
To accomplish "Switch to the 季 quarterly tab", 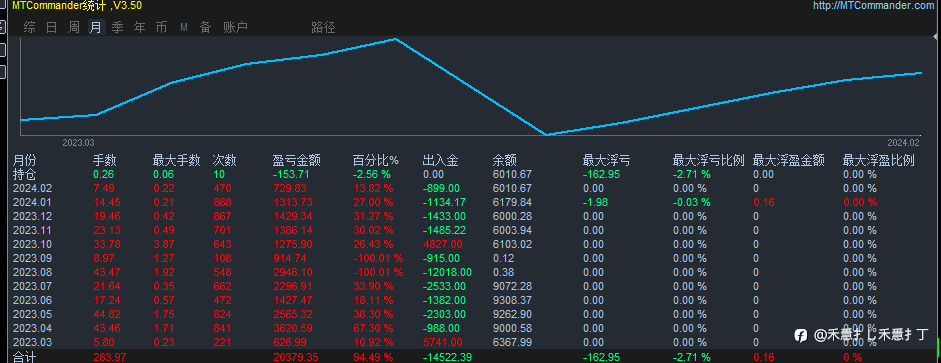I will pyautogui.click(x=118, y=27).
